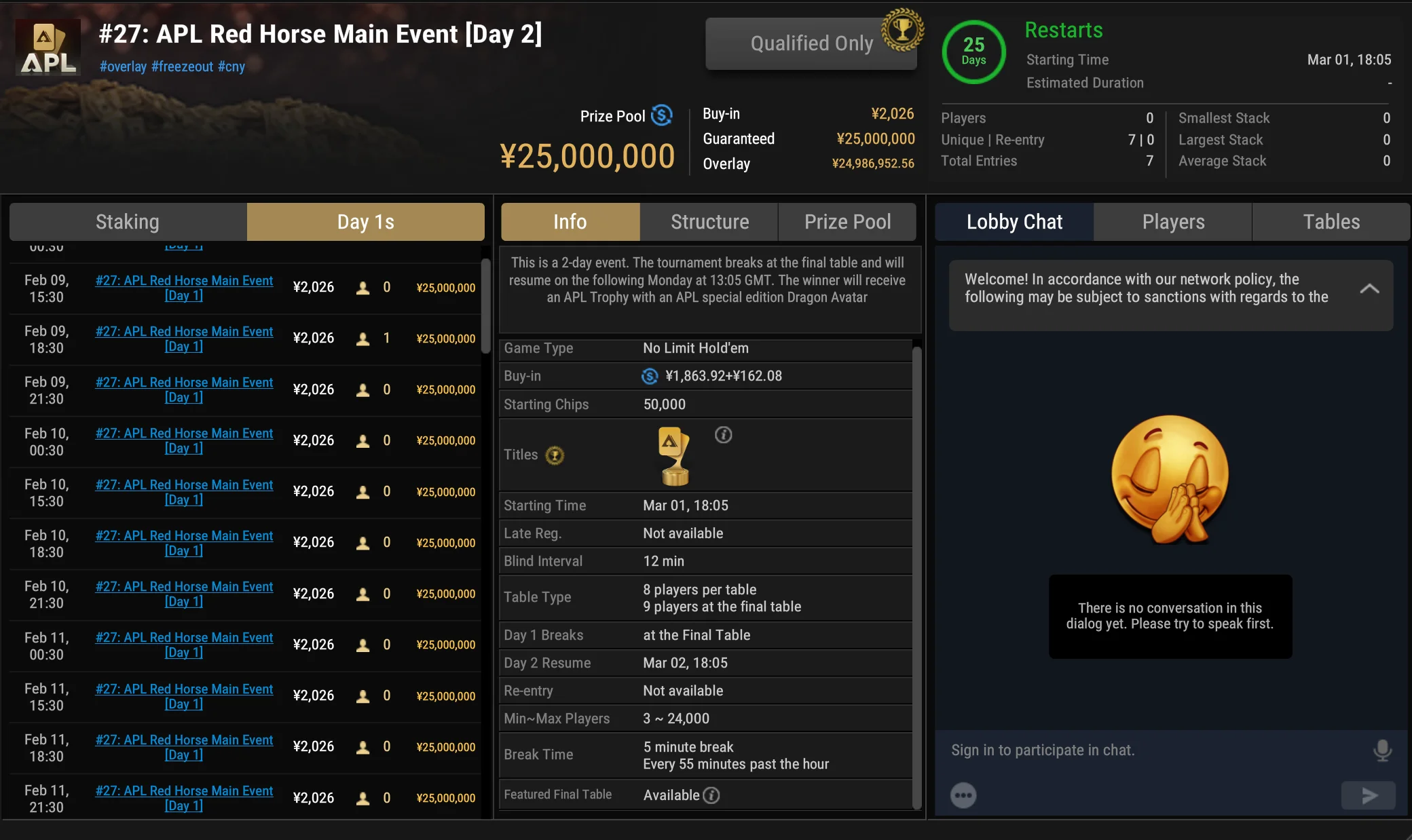Click the Info panel scrollbar
The image size is (1412, 840).
click(917, 577)
